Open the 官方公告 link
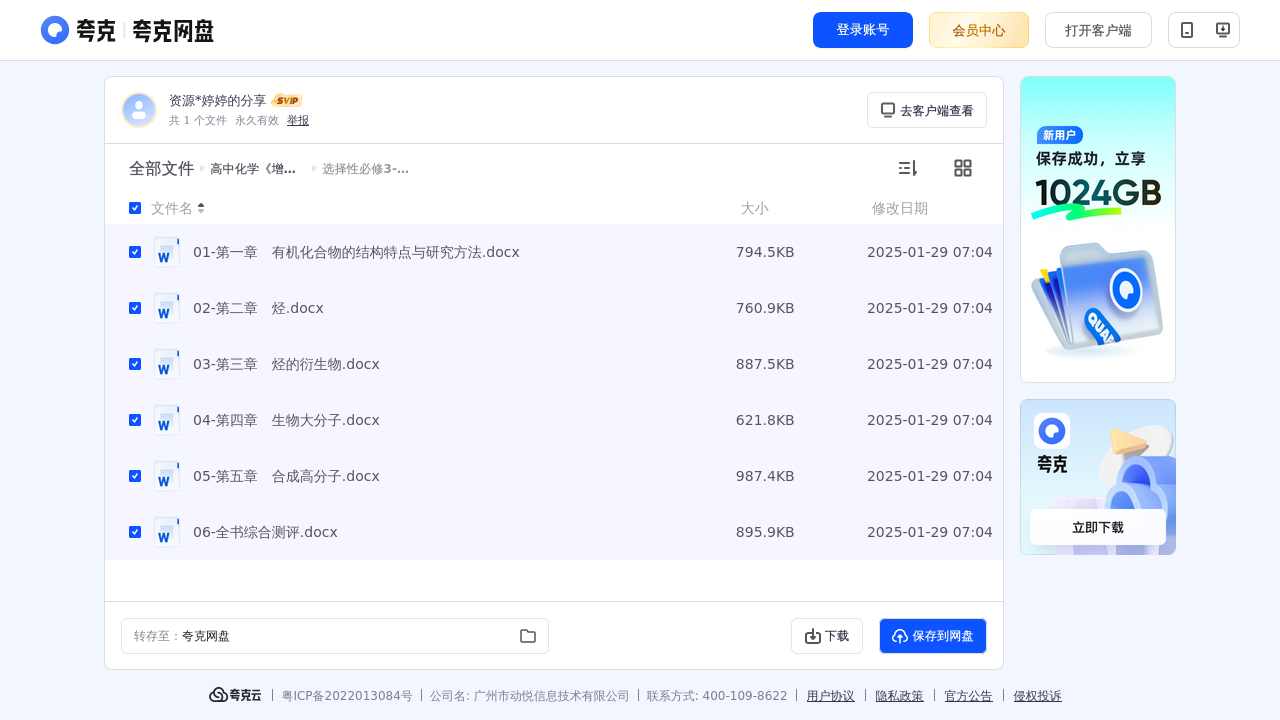The height and width of the screenshot is (720, 1280). (x=969, y=696)
